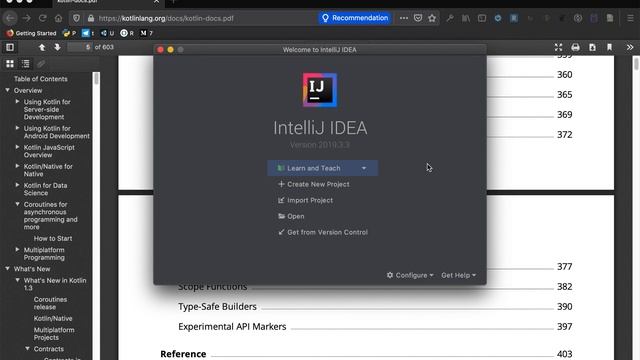Go forward in Firefox
This screenshot has width=640, height=360.
tap(27, 18)
